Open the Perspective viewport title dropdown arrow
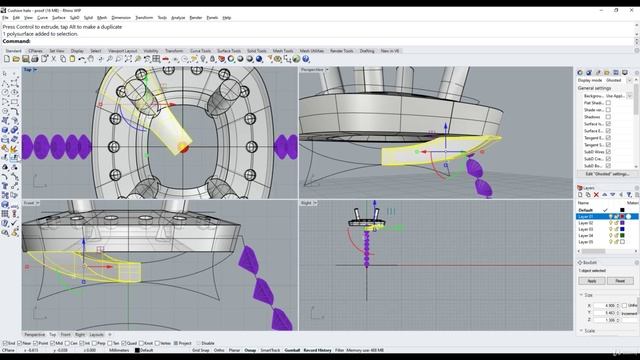Image resolution: width=640 pixels, height=360 pixels. 327,70
